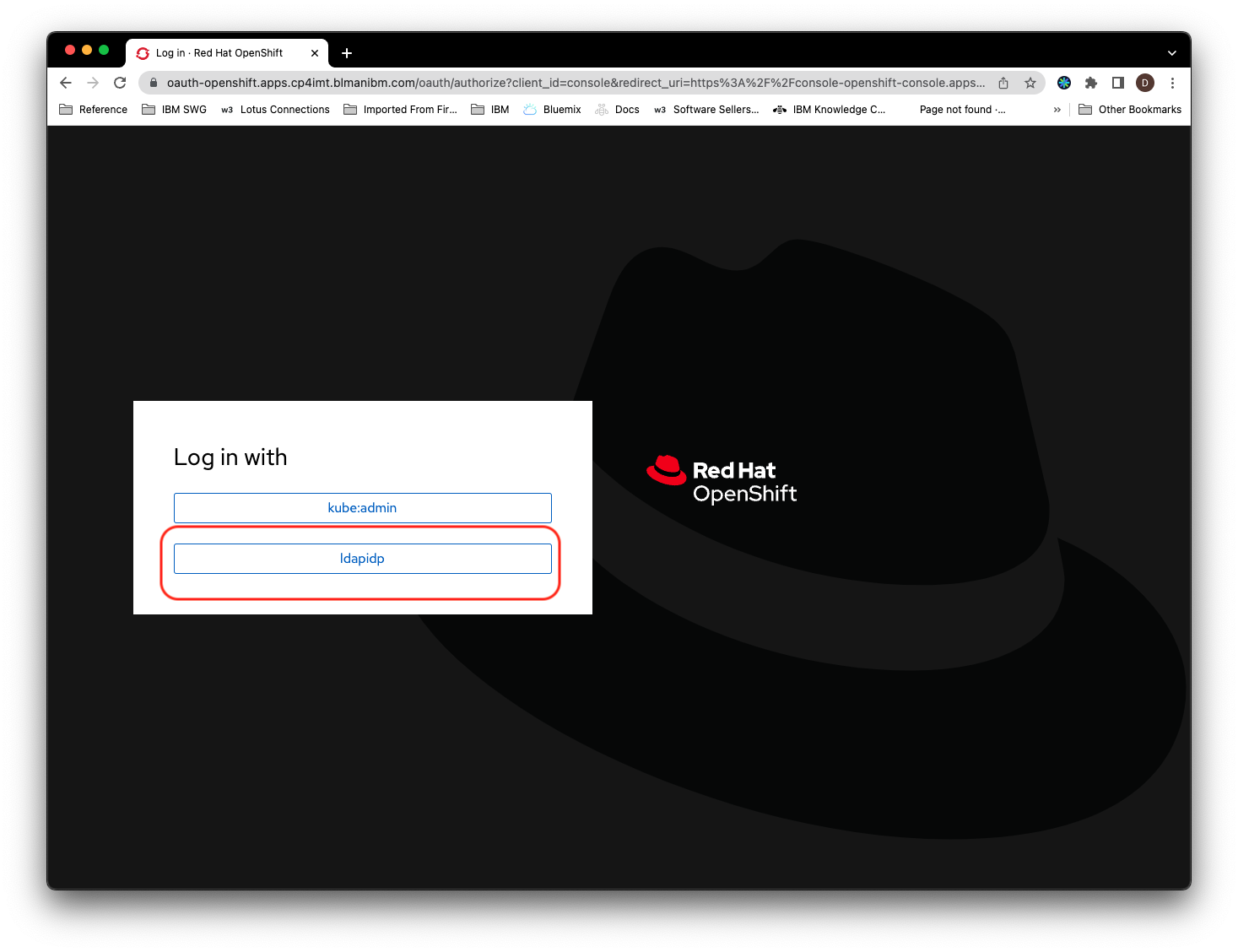Screen dimensions: 1238x952
Task: Open the Page not found bookmark
Action: 962,110
